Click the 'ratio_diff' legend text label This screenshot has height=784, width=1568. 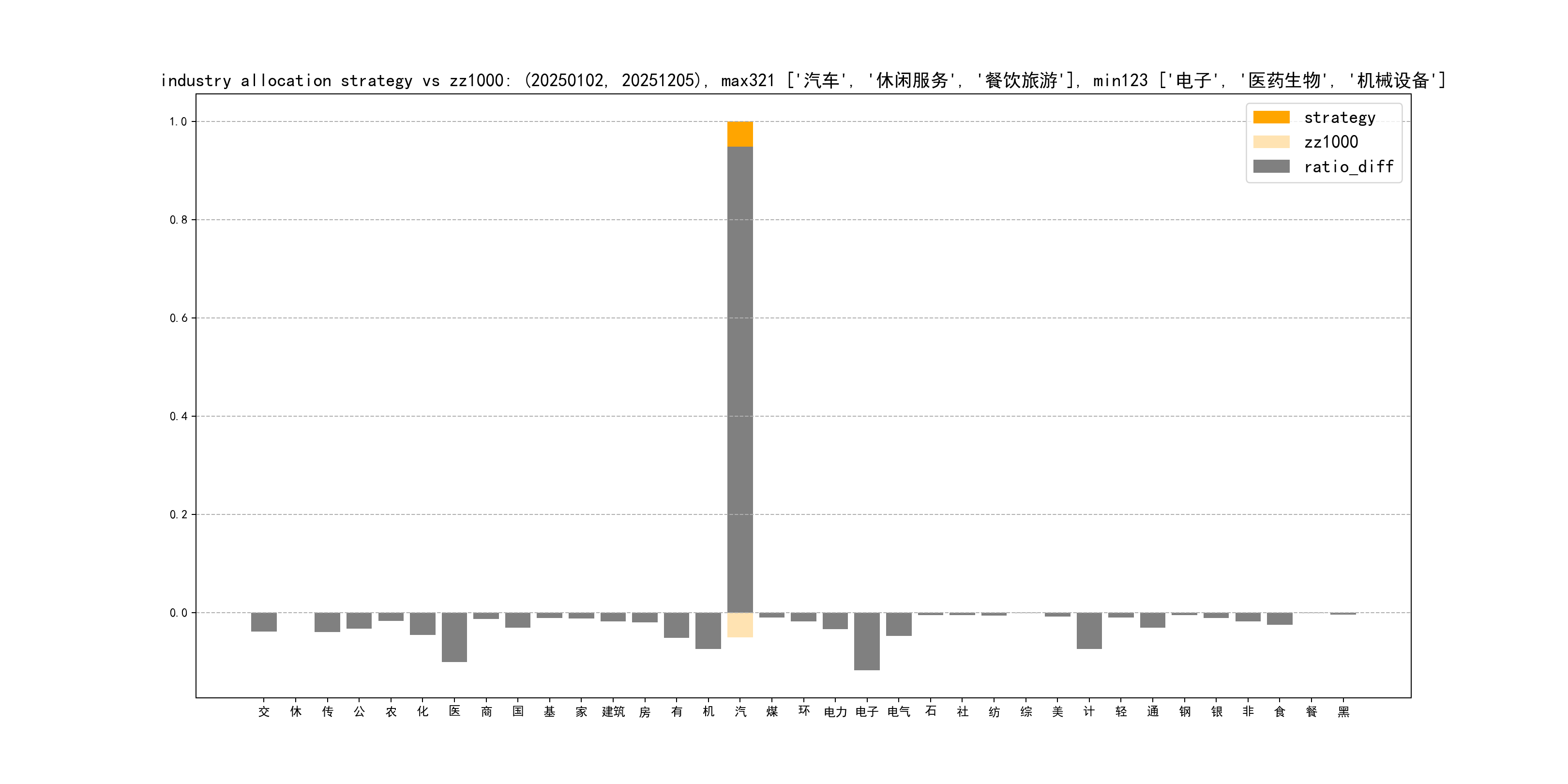1348,166
